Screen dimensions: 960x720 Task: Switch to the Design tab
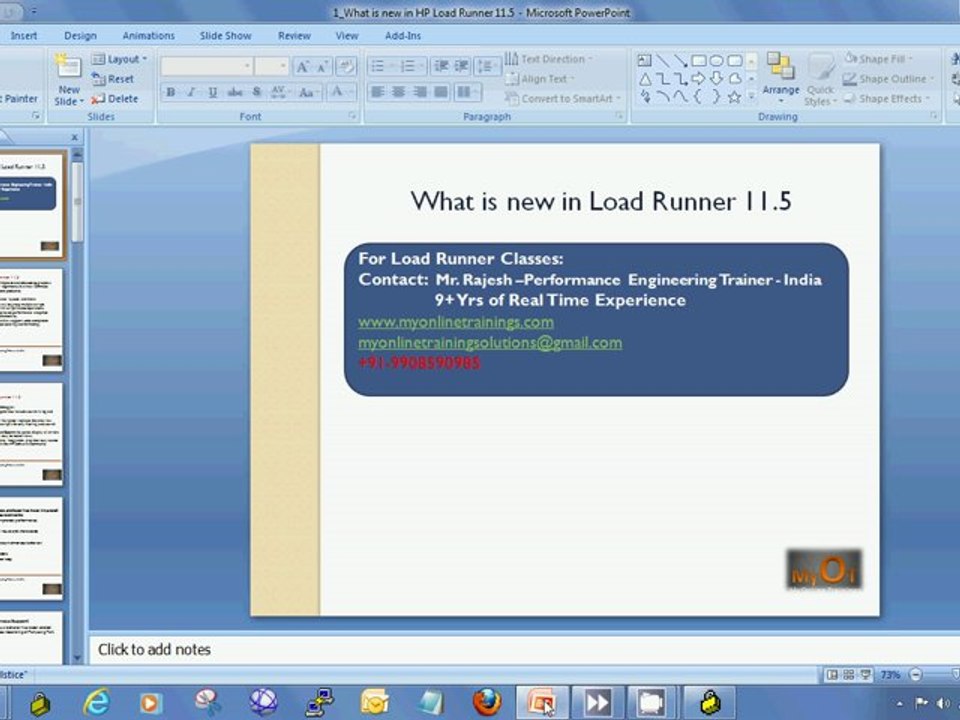[80, 36]
